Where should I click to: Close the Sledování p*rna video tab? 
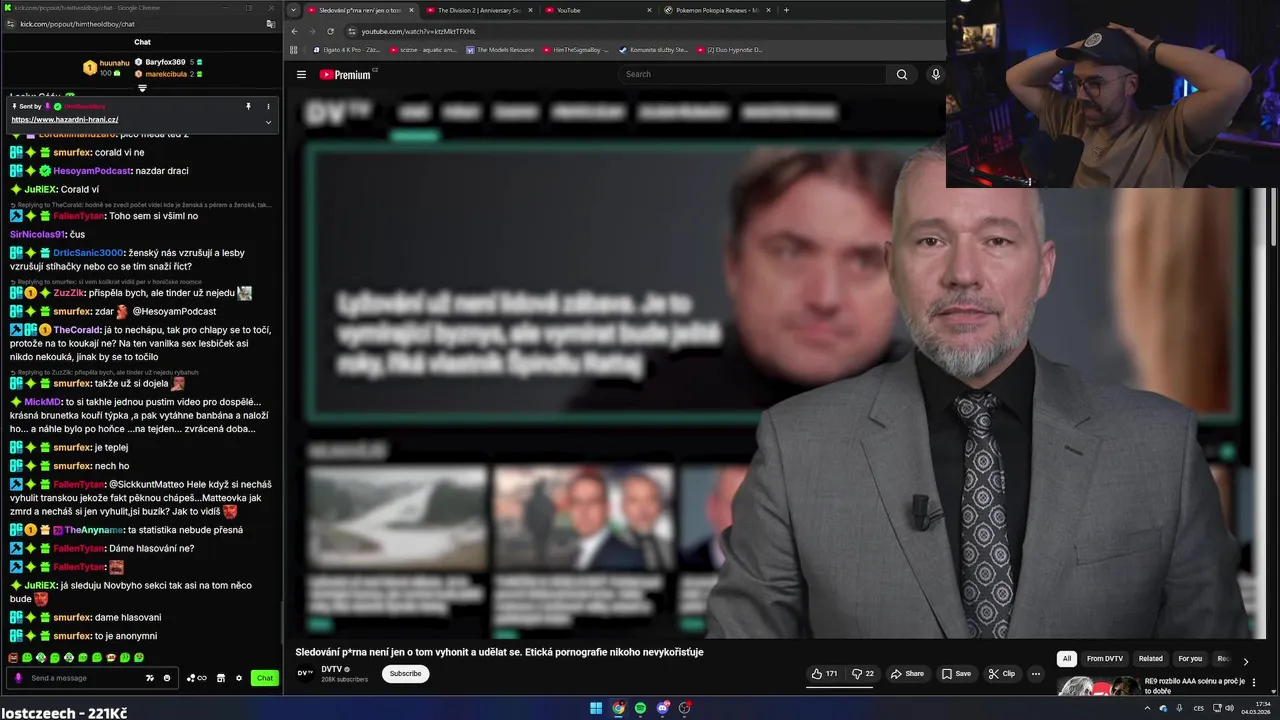pos(410,10)
